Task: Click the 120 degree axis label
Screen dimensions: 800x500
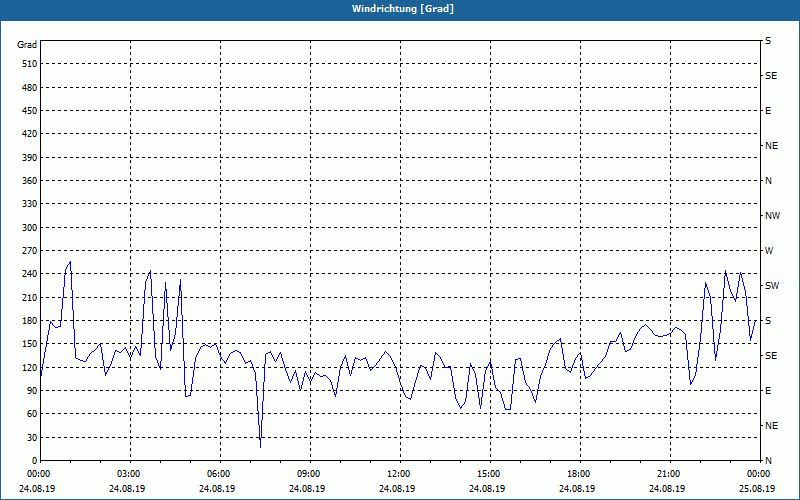Action: click(x=31, y=367)
